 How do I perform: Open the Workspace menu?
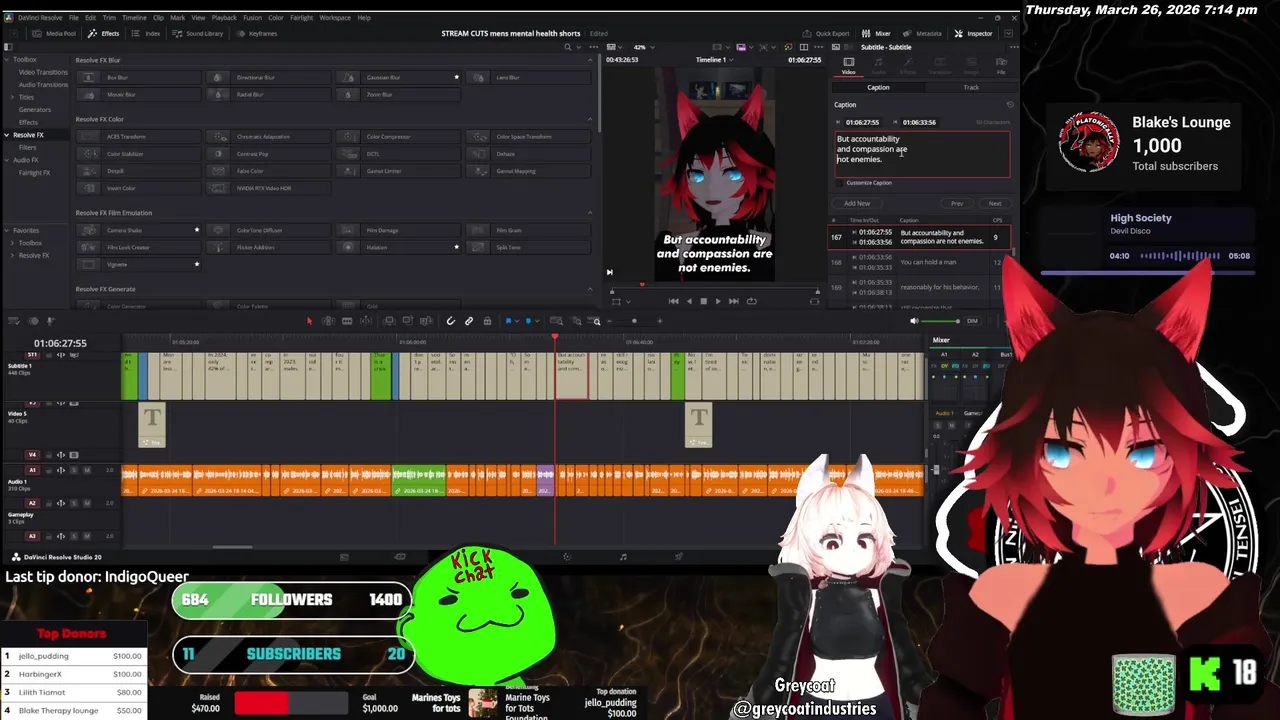tap(335, 18)
